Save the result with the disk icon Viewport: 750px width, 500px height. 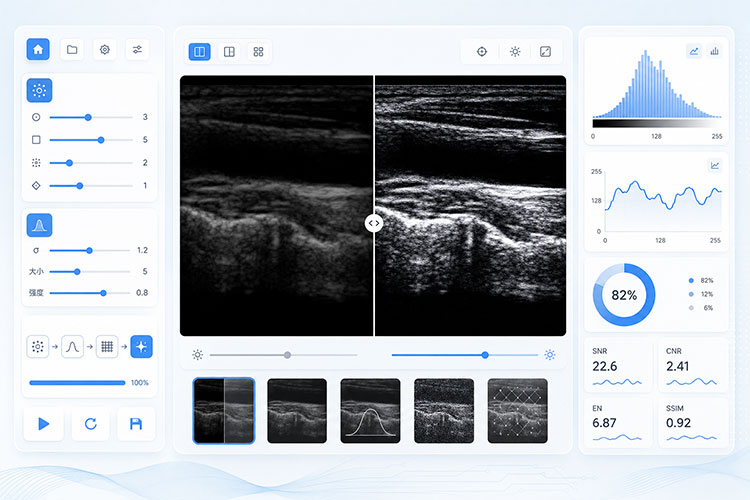point(136,424)
